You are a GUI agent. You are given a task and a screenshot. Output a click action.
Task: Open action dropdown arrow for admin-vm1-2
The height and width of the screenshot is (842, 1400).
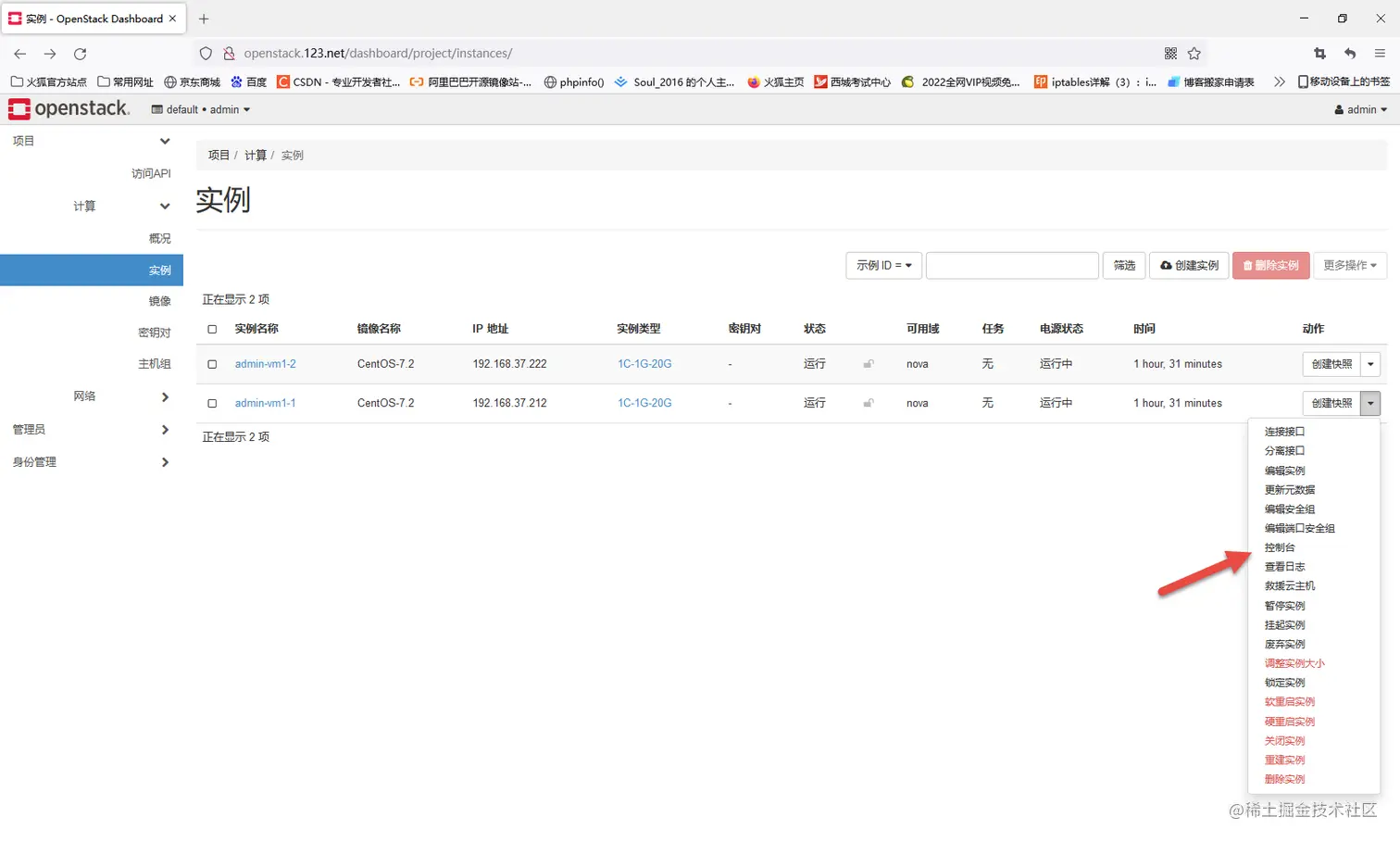click(x=1370, y=364)
